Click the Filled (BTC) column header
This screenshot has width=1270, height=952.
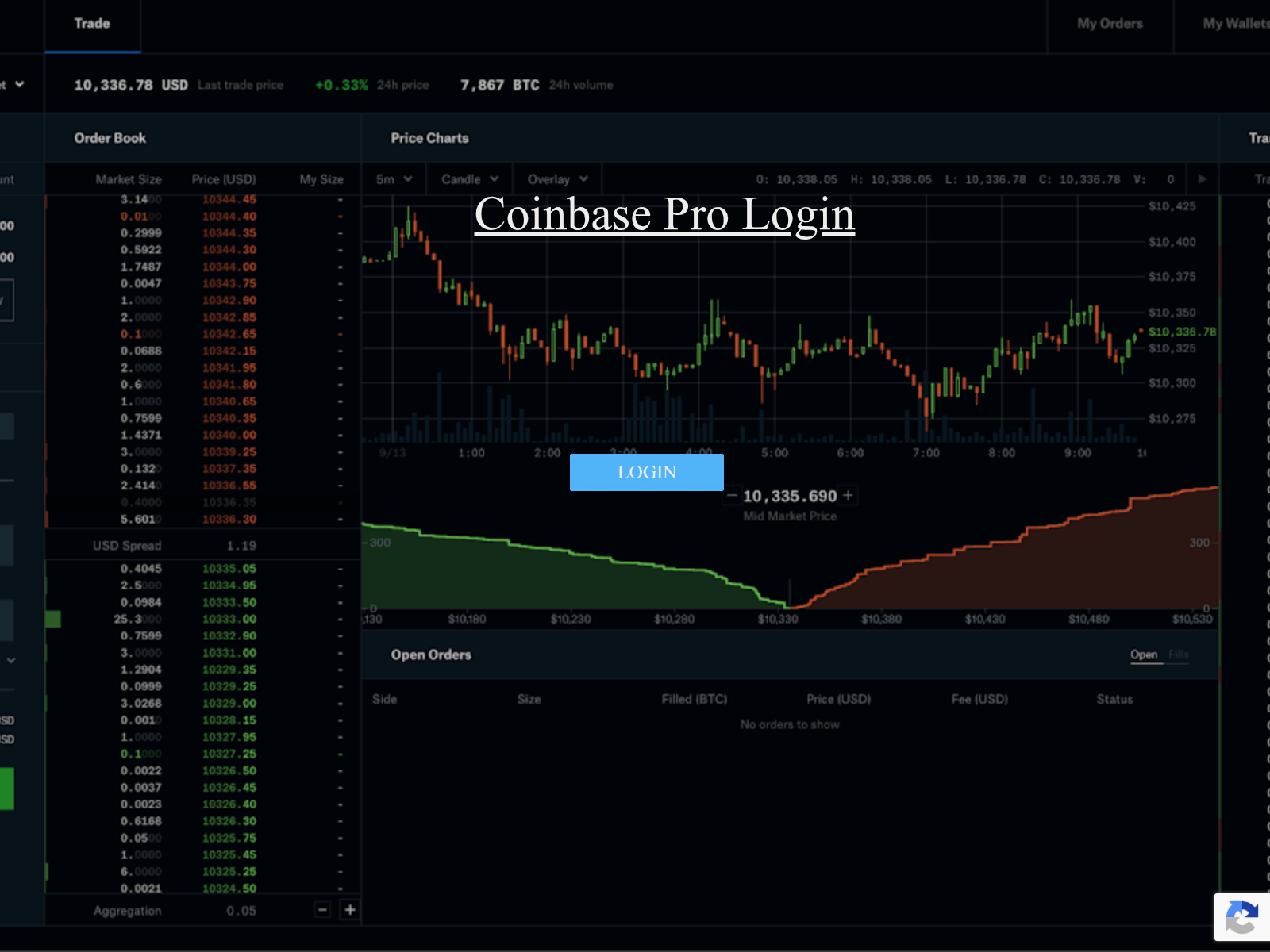pyautogui.click(x=695, y=699)
